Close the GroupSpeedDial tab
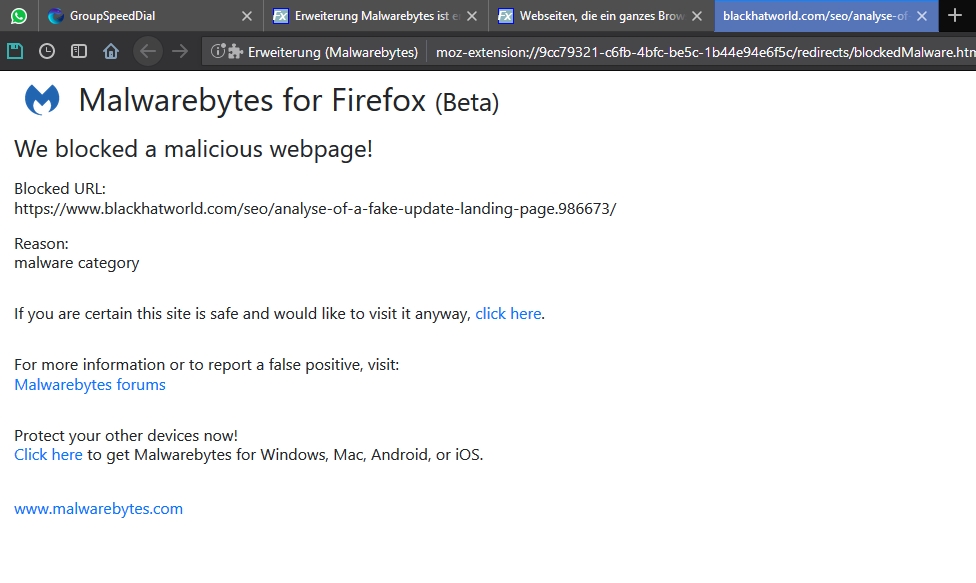 pyautogui.click(x=247, y=16)
